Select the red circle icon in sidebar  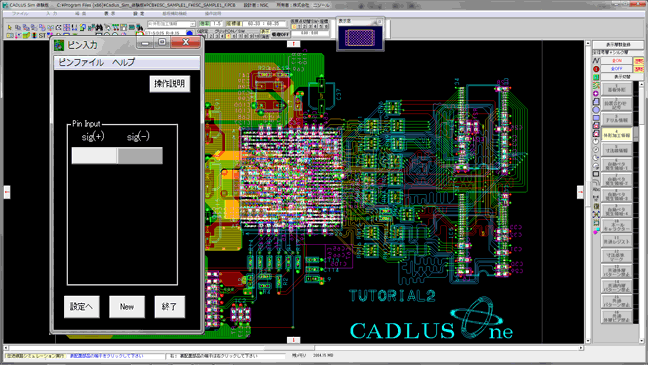596,69
